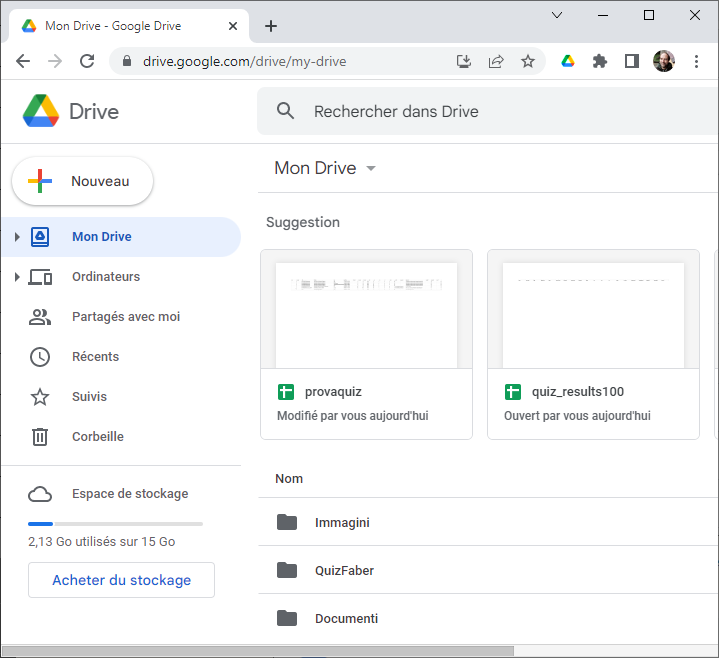Click the share page icon in address bar
The height and width of the screenshot is (658, 719).
tap(496, 61)
